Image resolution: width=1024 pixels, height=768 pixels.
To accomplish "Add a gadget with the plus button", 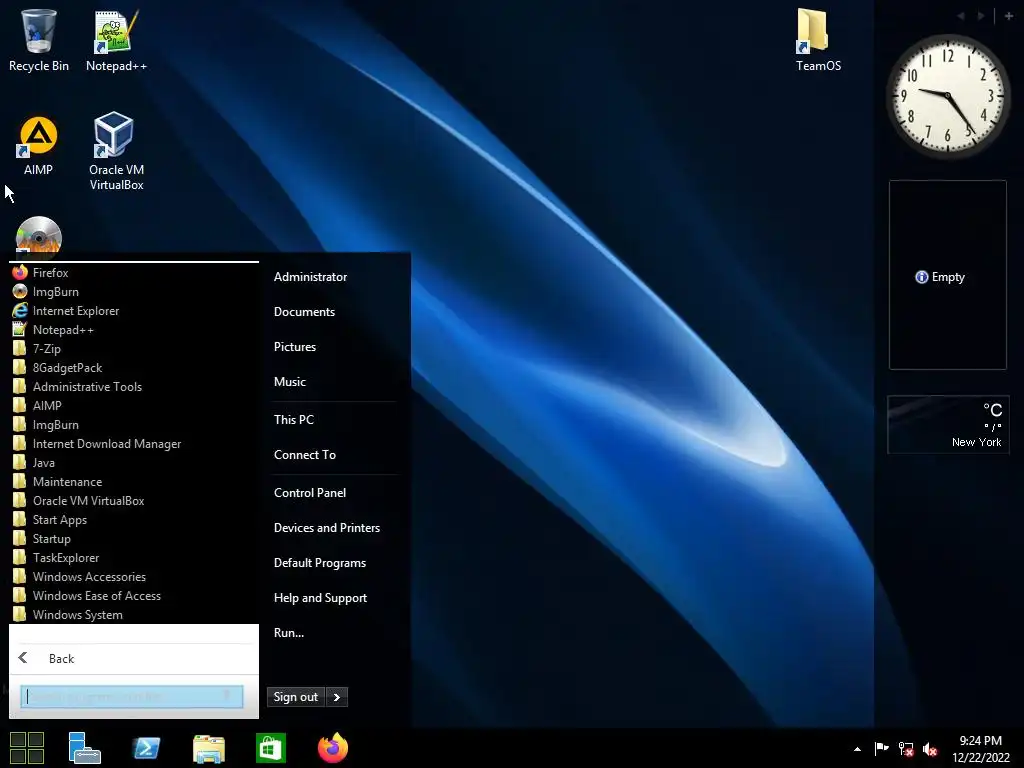I will [1009, 16].
